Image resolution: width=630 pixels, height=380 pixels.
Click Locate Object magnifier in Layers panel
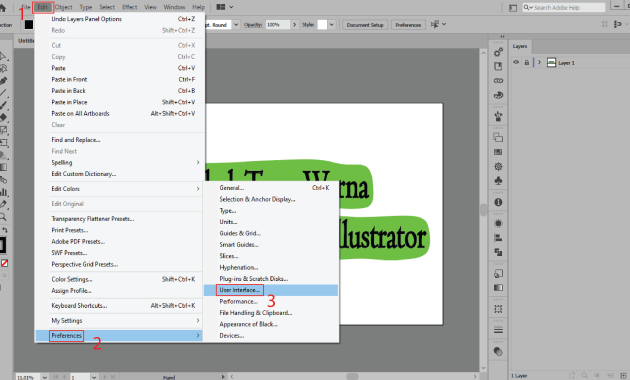pyautogui.click(x=585, y=376)
